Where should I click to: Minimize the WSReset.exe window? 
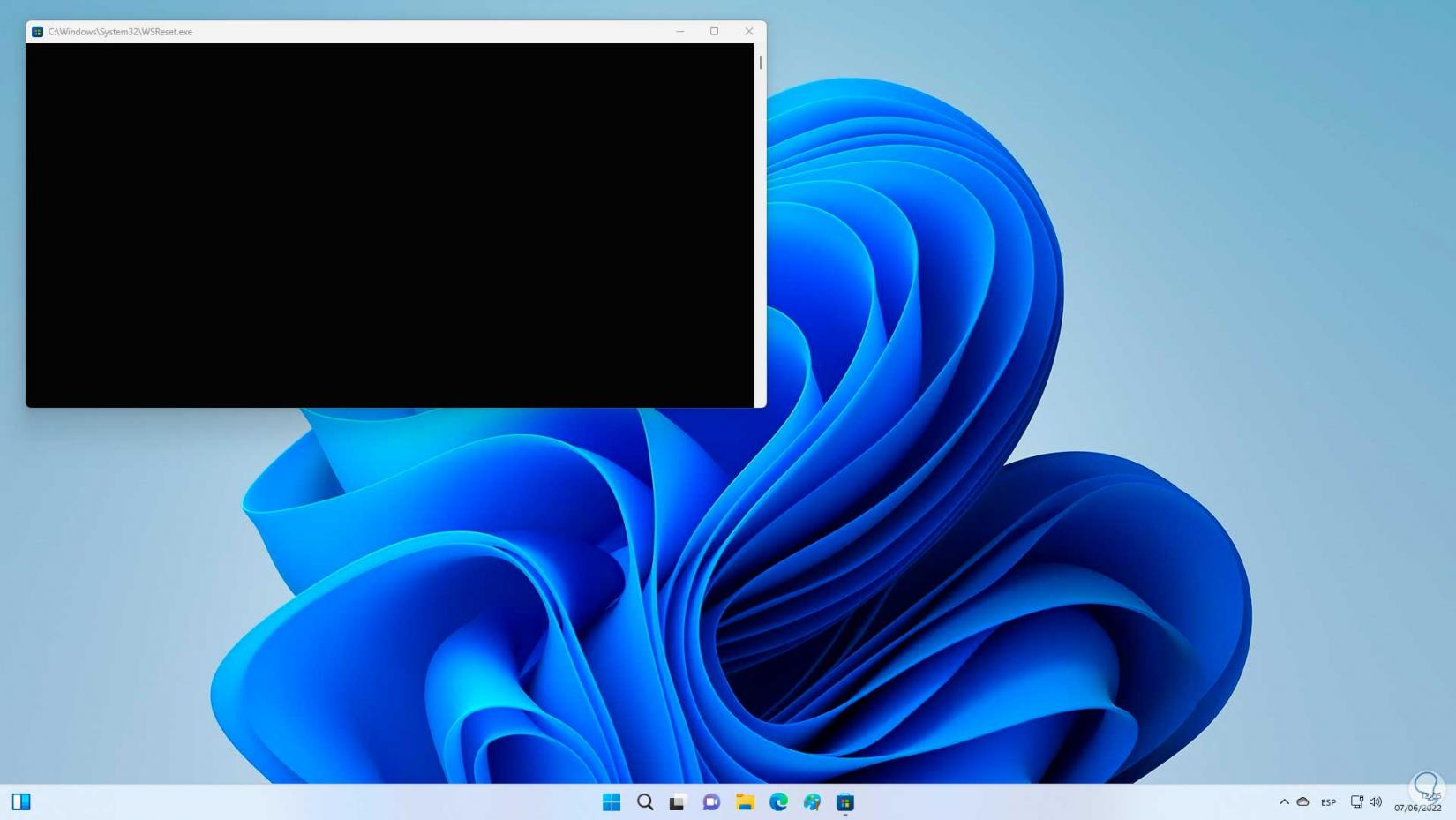point(679,32)
